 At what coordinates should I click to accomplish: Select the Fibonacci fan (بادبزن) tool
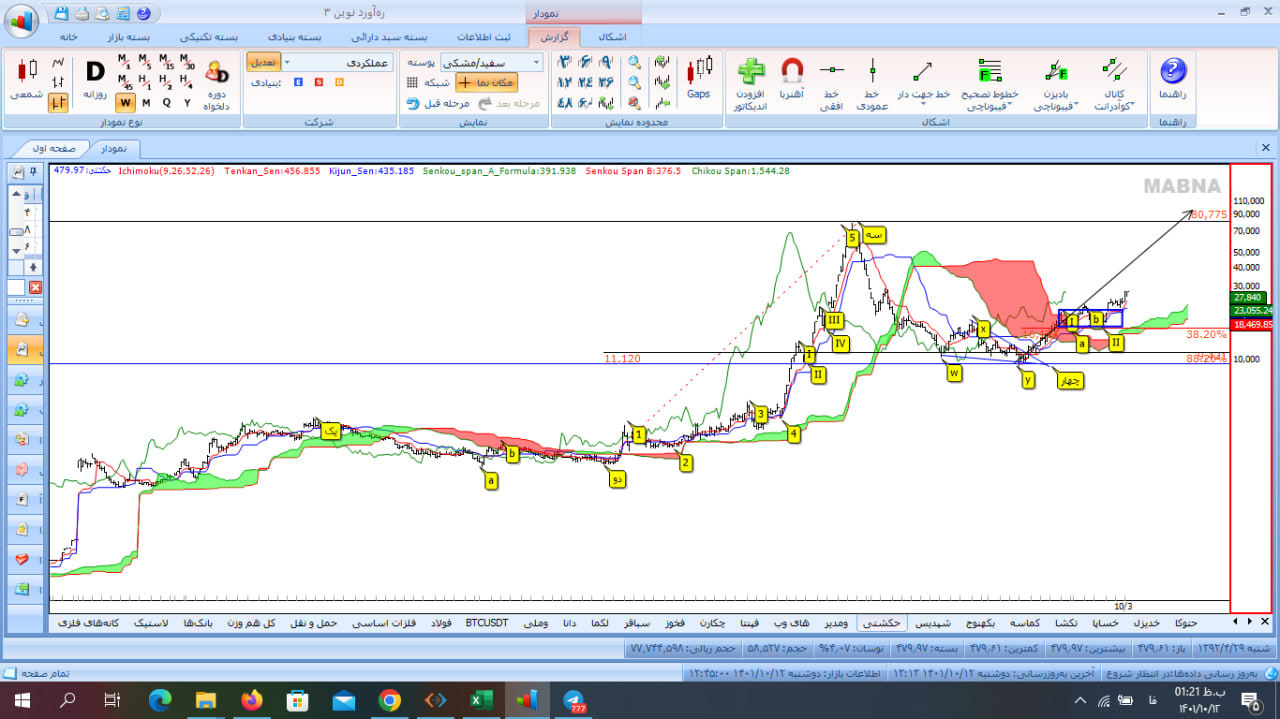pos(1056,82)
